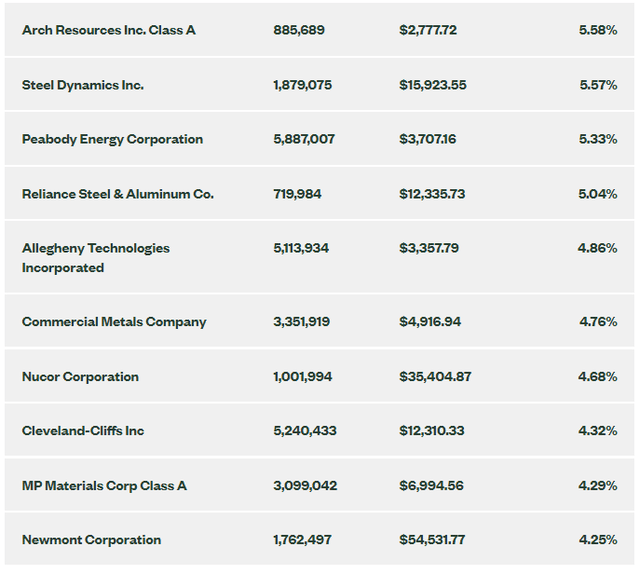The width and height of the screenshot is (640, 574).
Task: Click the $3,357.79 value
Action: pos(429,248)
